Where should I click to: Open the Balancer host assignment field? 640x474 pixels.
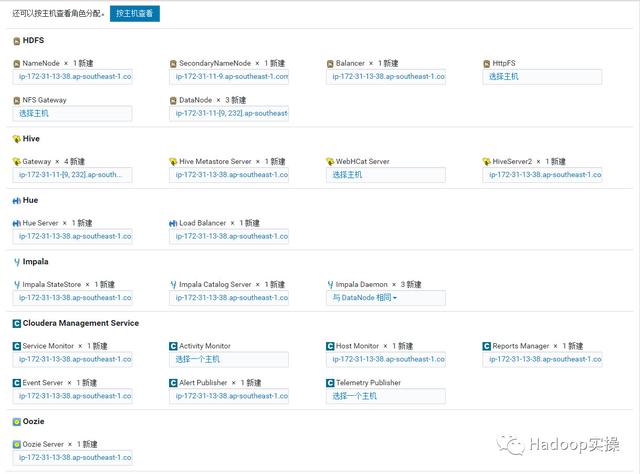point(386,77)
